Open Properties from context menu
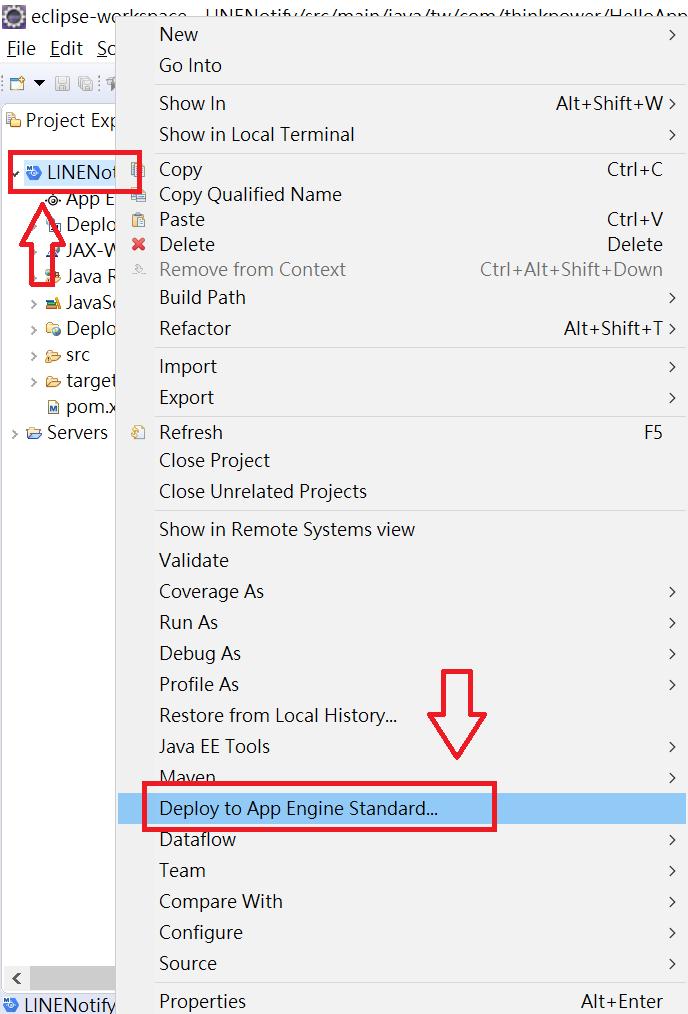The height and width of the screenshot is (1014, 688). click(x=402, y=1001)
